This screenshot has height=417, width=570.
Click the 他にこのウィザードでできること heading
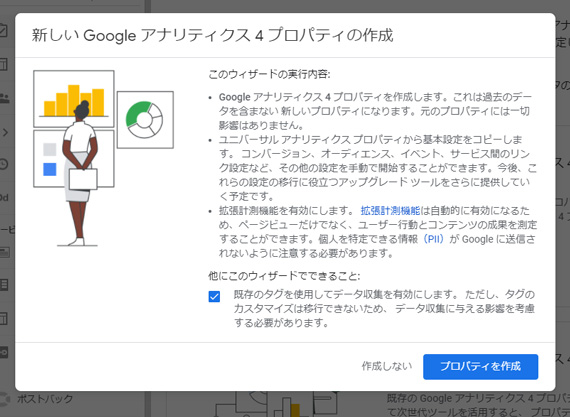[284, 276]
